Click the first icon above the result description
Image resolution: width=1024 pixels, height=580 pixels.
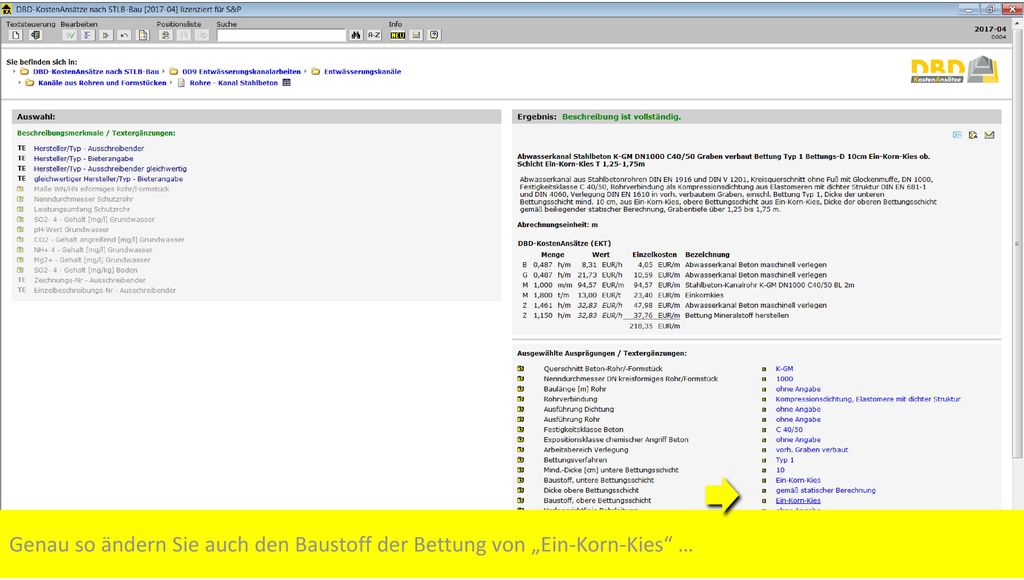pos(957,135)
